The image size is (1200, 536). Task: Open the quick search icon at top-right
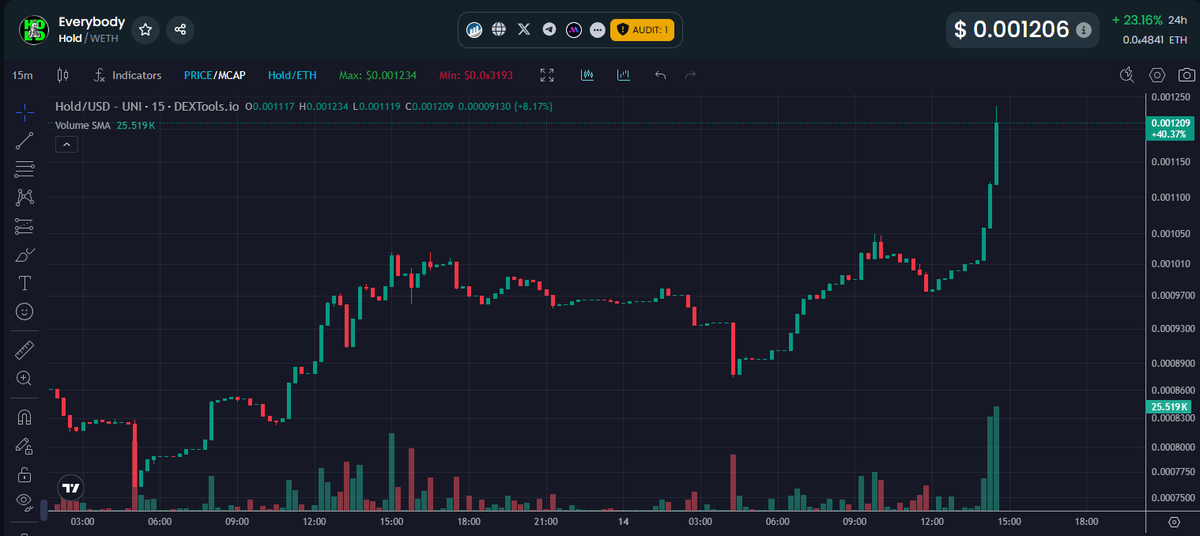click(1127, 75)
